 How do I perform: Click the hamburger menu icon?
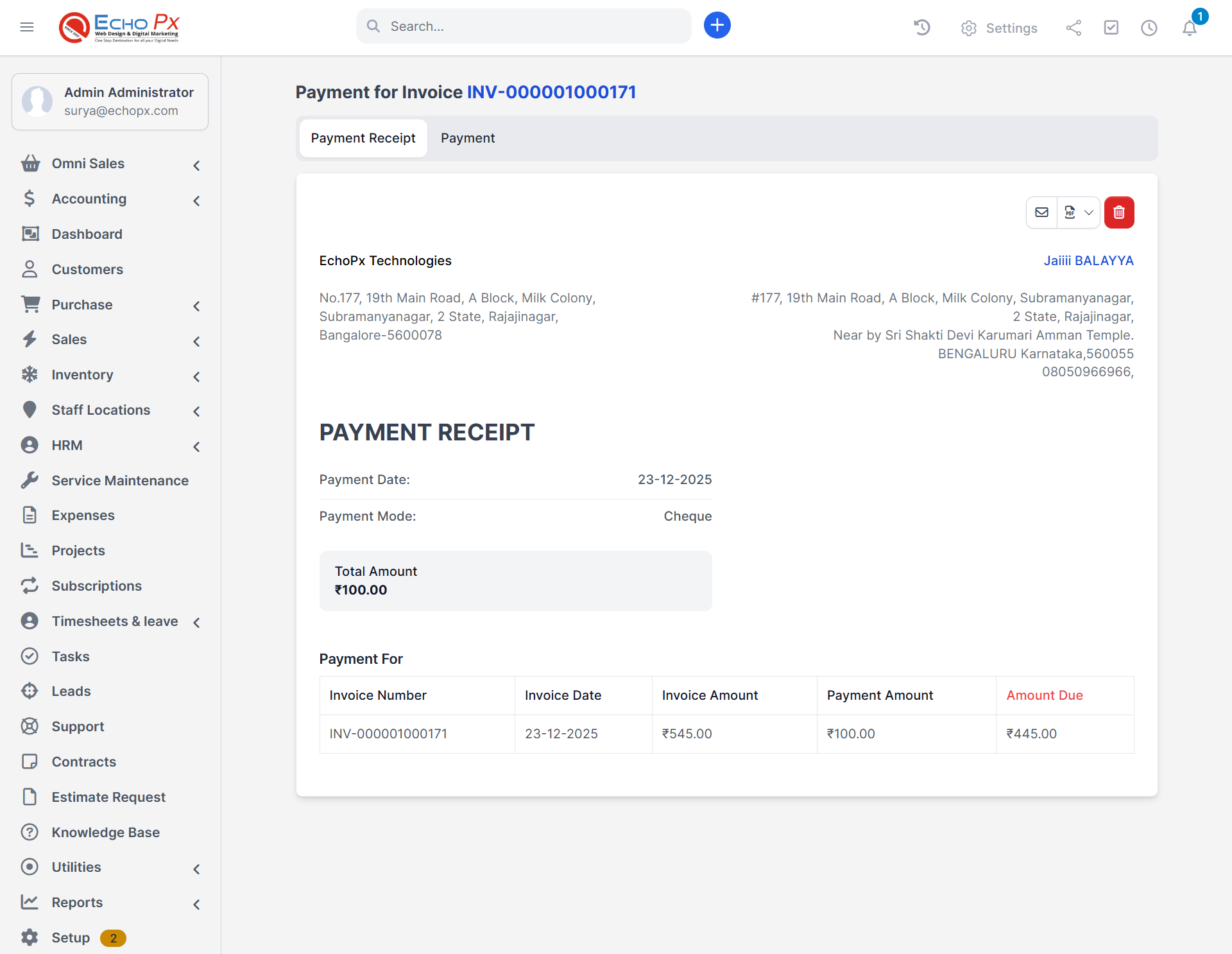point(27,27)
